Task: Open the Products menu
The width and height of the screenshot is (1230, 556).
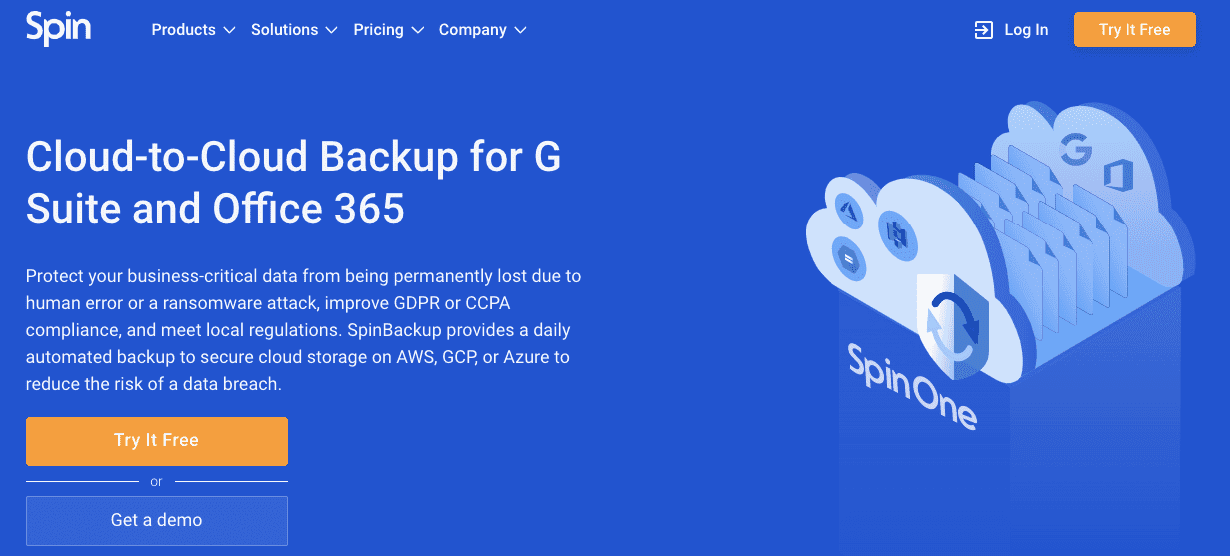Action: (x=184, y=30)
